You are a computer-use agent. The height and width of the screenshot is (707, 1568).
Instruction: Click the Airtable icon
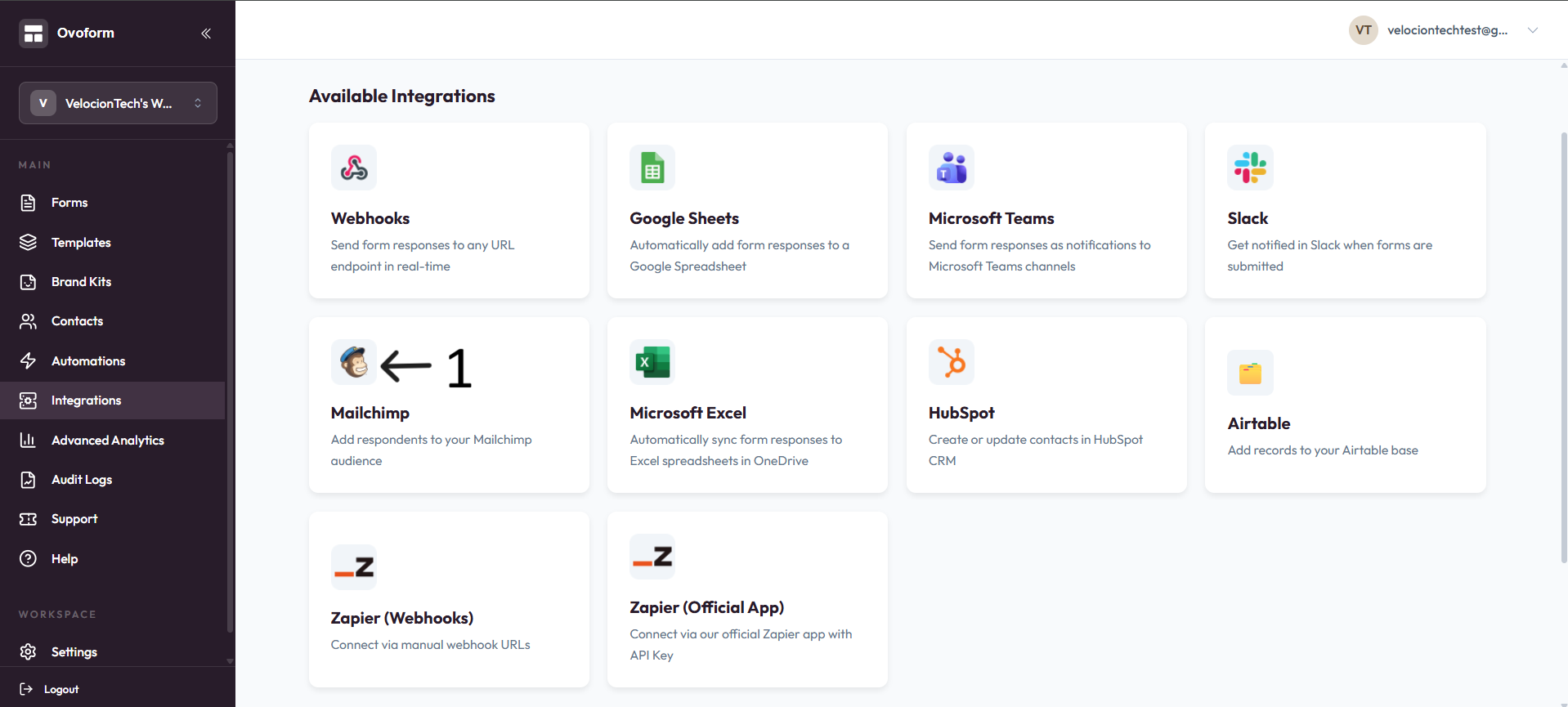(x=1250, y=373)
